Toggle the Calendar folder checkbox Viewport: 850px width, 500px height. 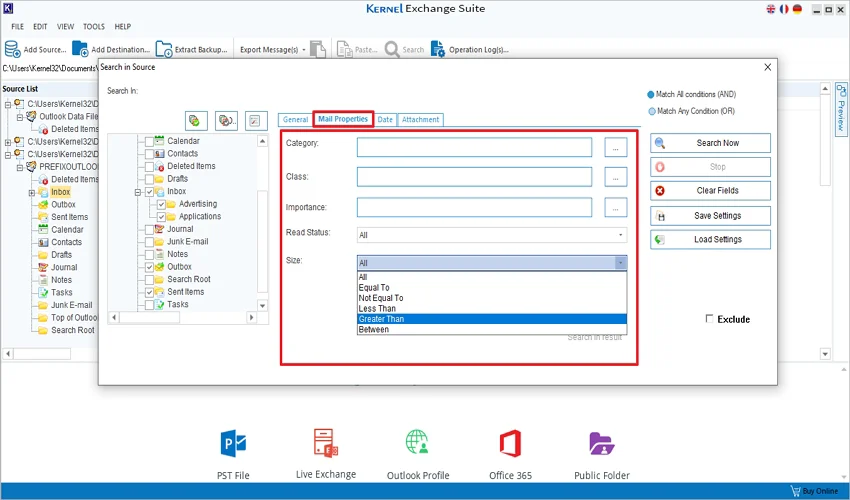(149, 141)
